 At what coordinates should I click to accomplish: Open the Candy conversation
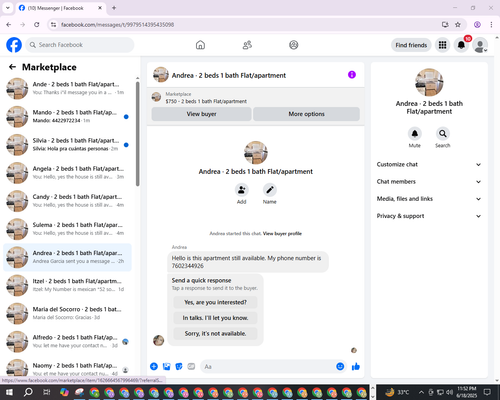pos(68,201)
